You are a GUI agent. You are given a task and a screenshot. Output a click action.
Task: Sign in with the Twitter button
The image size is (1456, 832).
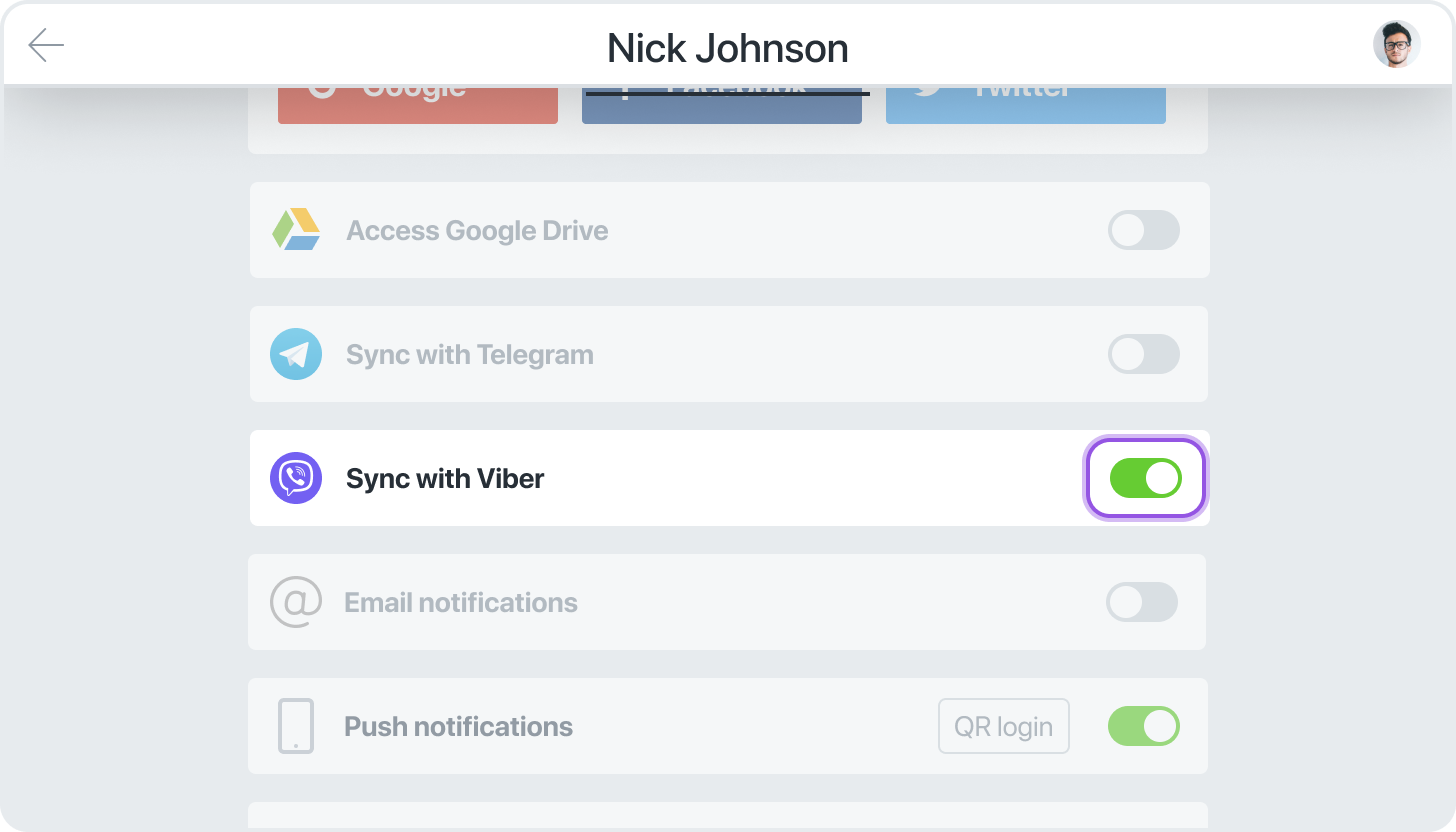click(1025, 95)
